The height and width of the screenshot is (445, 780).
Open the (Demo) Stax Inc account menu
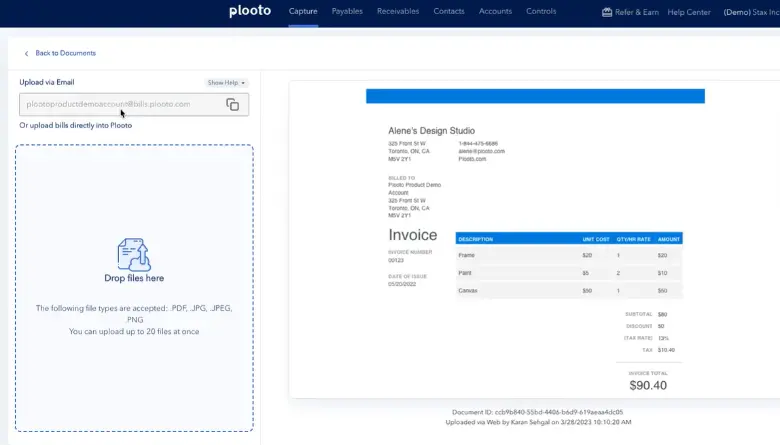click(752, 12)
